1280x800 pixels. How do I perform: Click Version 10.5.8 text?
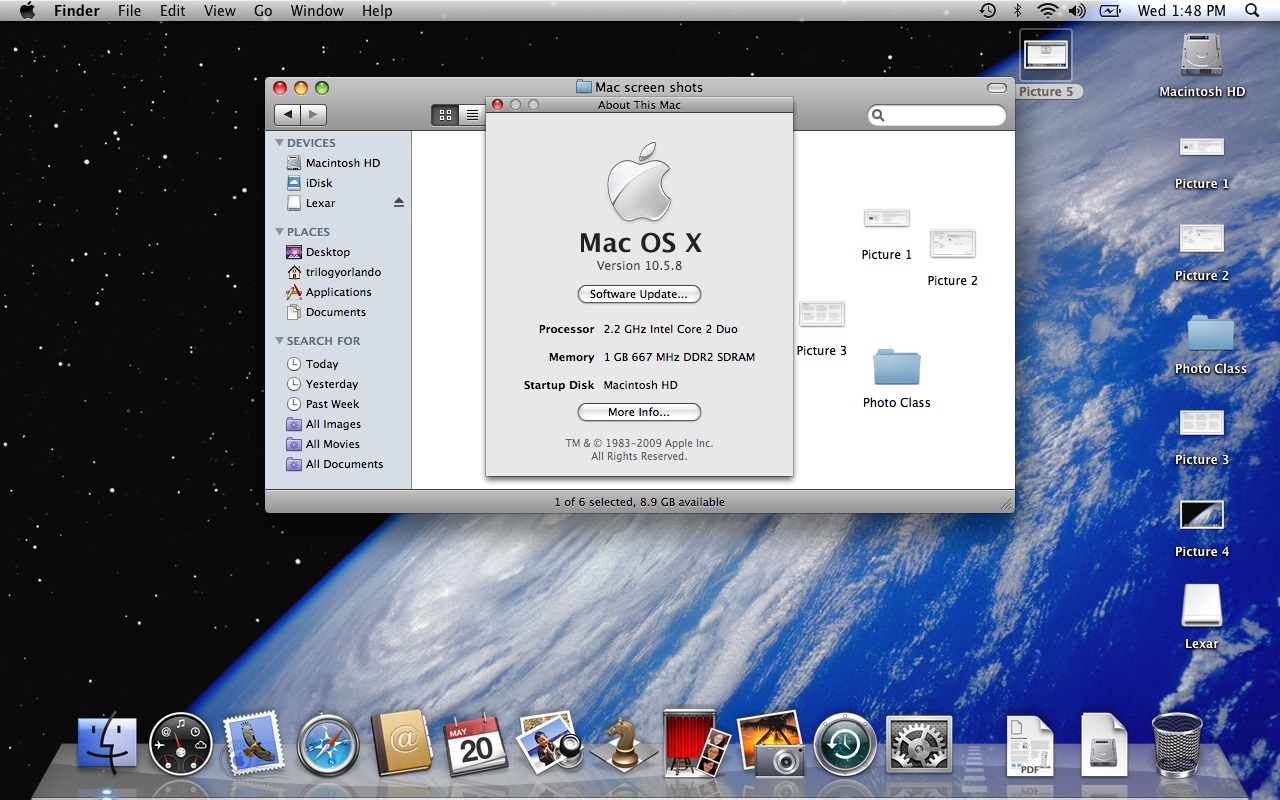pyautogui.click(x=639, y=266)
